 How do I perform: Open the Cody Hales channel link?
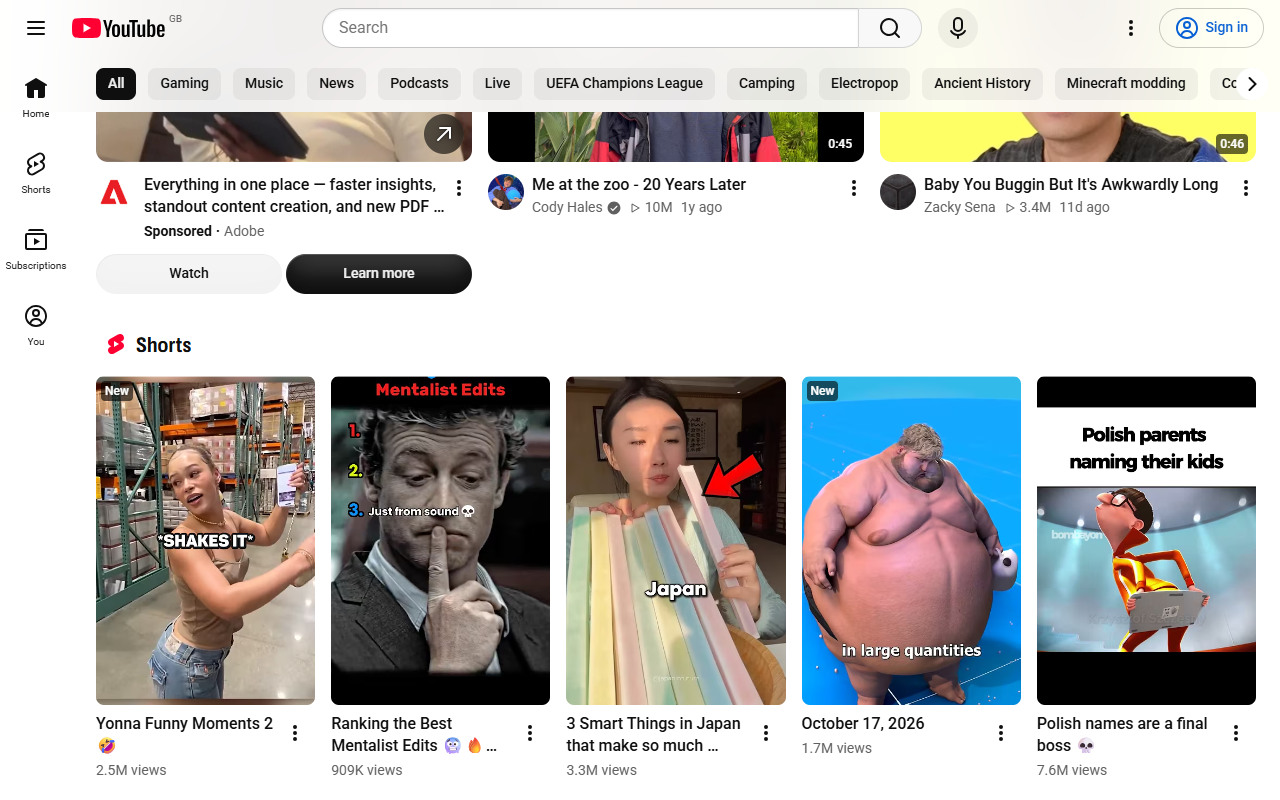[x=567, y=208]
